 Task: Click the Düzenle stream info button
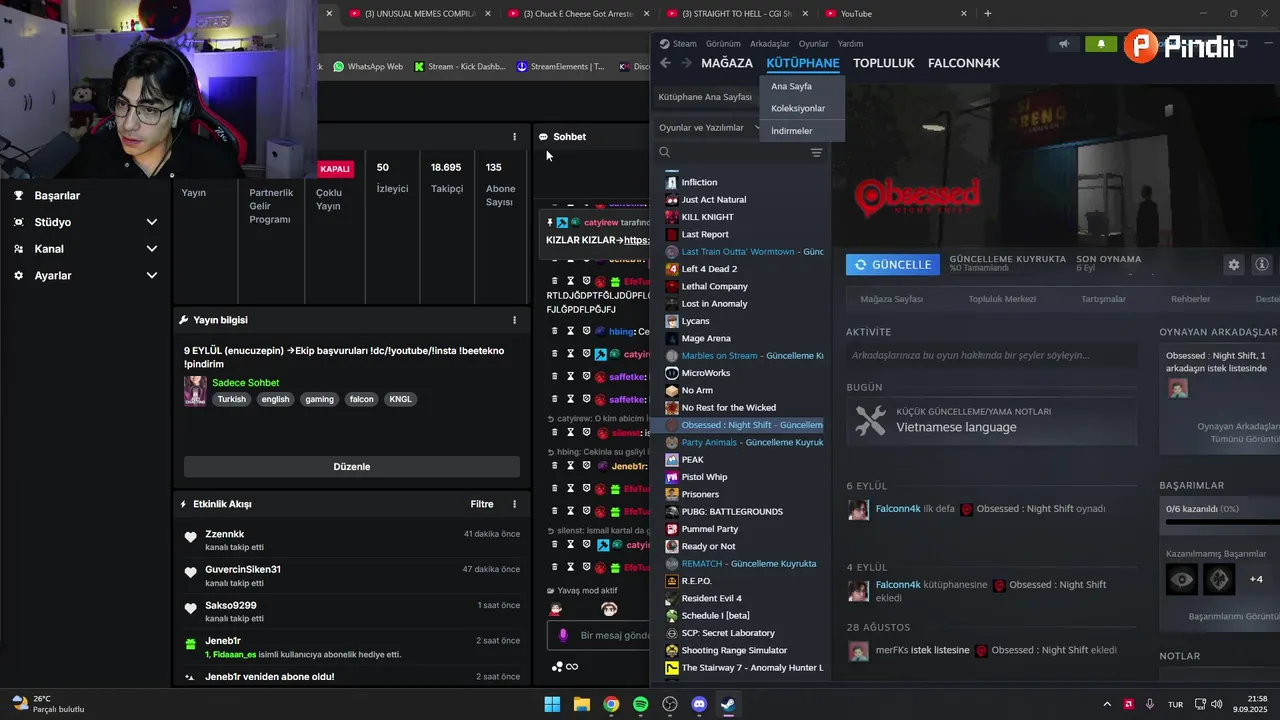[352, 467]
